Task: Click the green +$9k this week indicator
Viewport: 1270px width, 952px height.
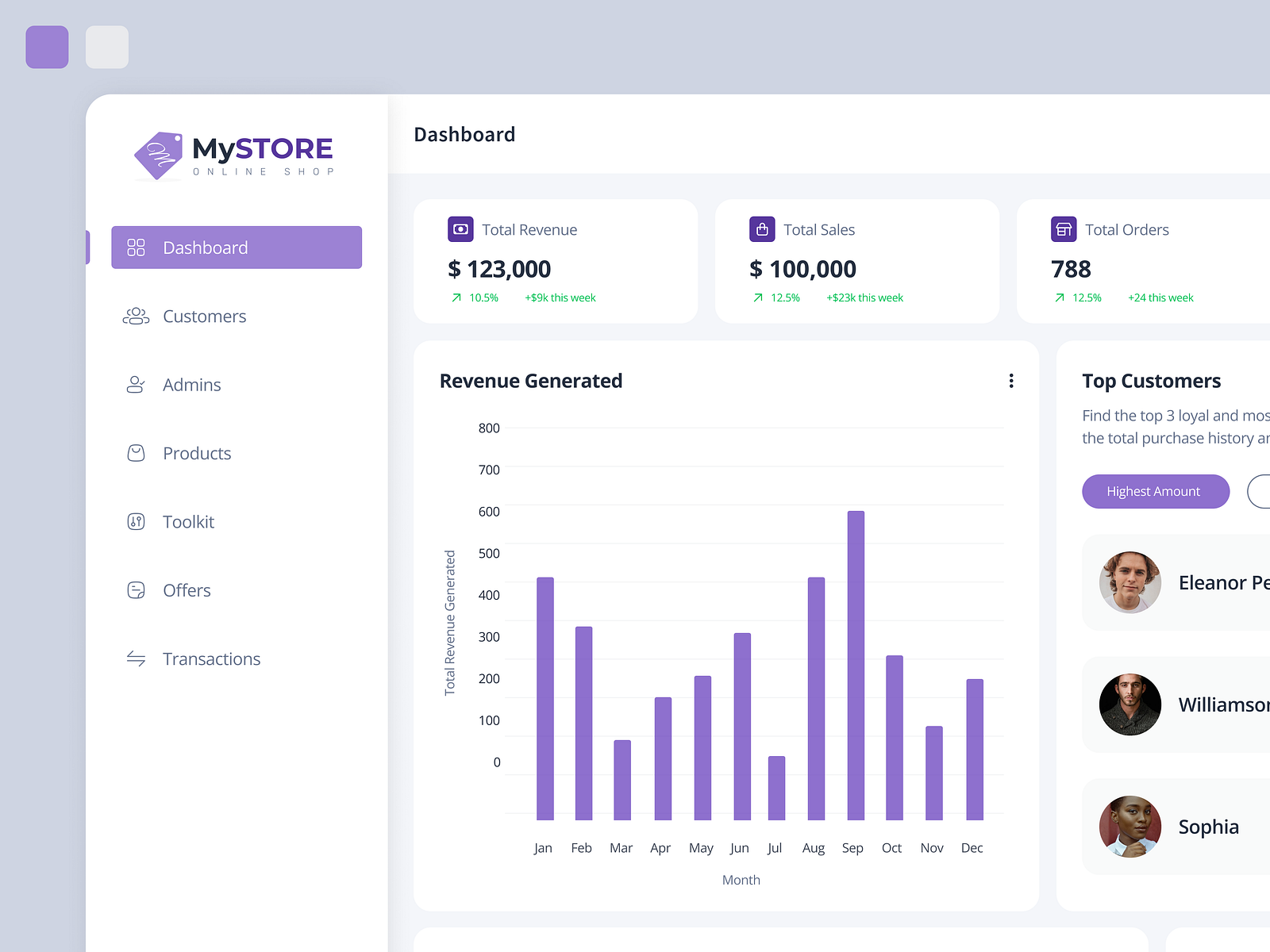Action: click(560, 297)
